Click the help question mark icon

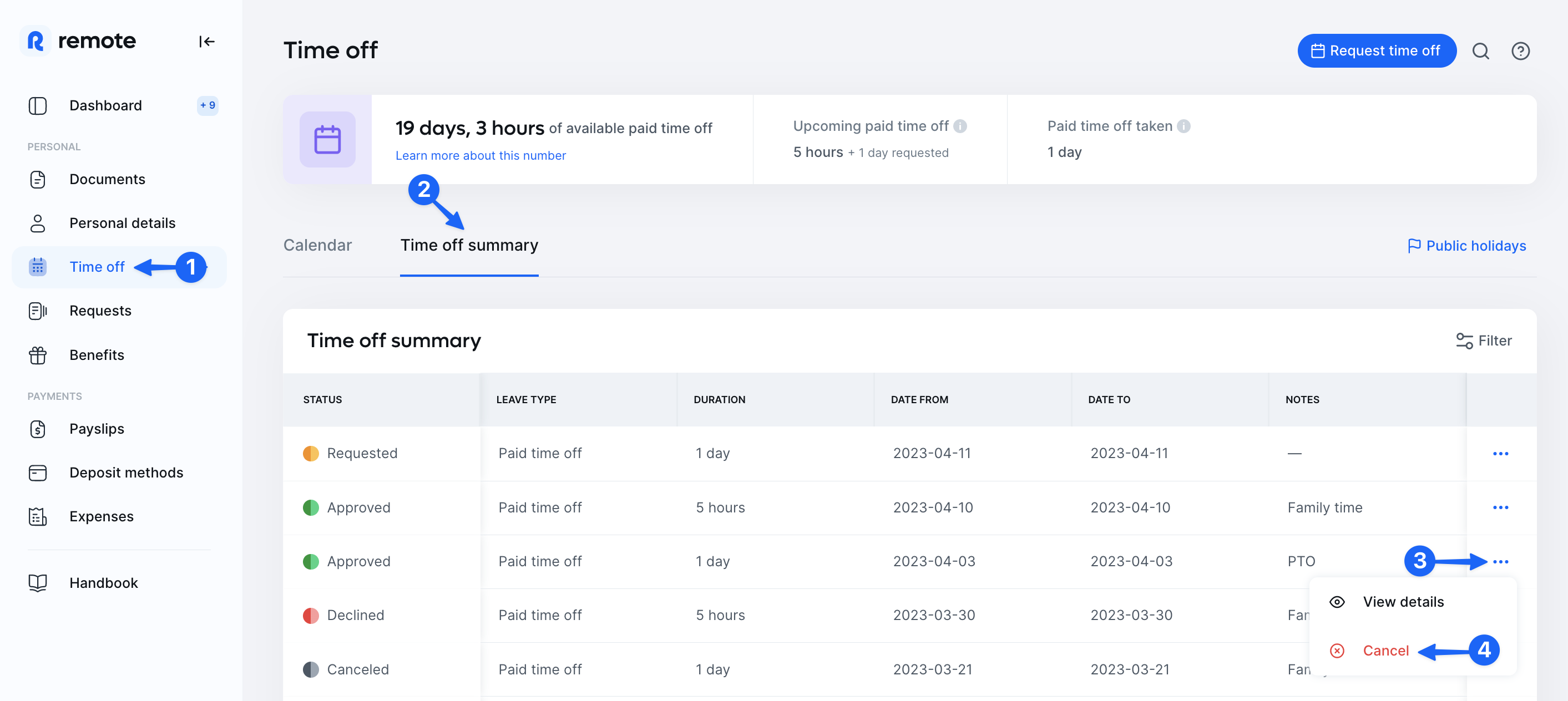click(x=1520, y=51)
